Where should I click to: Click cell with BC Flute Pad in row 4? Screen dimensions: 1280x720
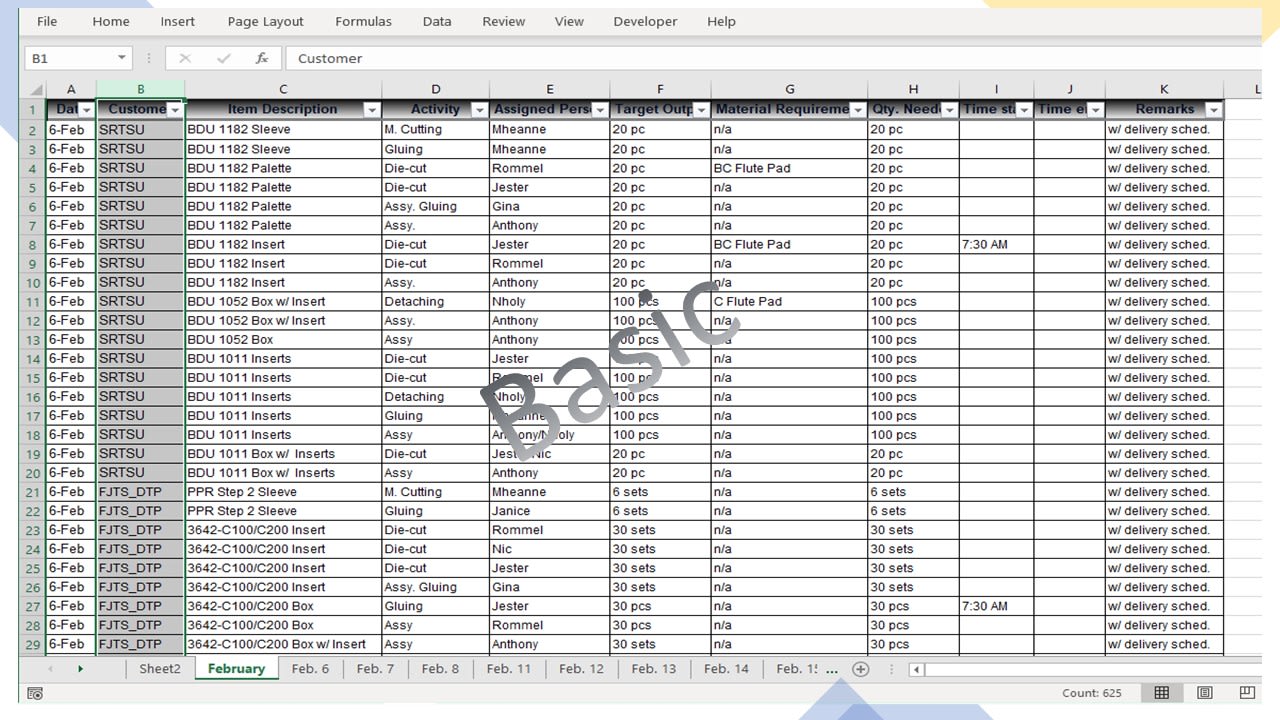click(x=789, y=168)
